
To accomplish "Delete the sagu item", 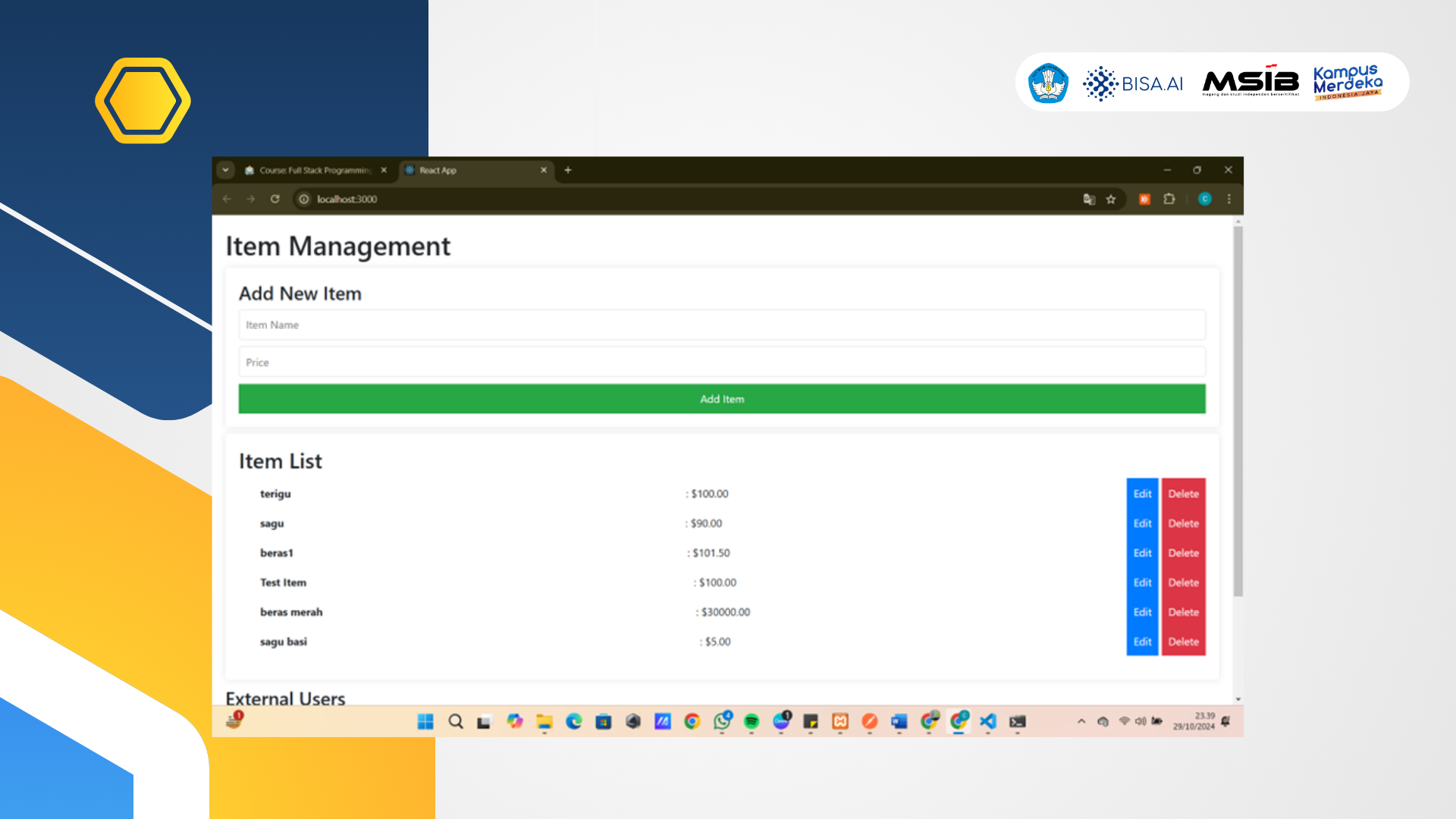I will pyautogui.click(x=1183, y=523).
